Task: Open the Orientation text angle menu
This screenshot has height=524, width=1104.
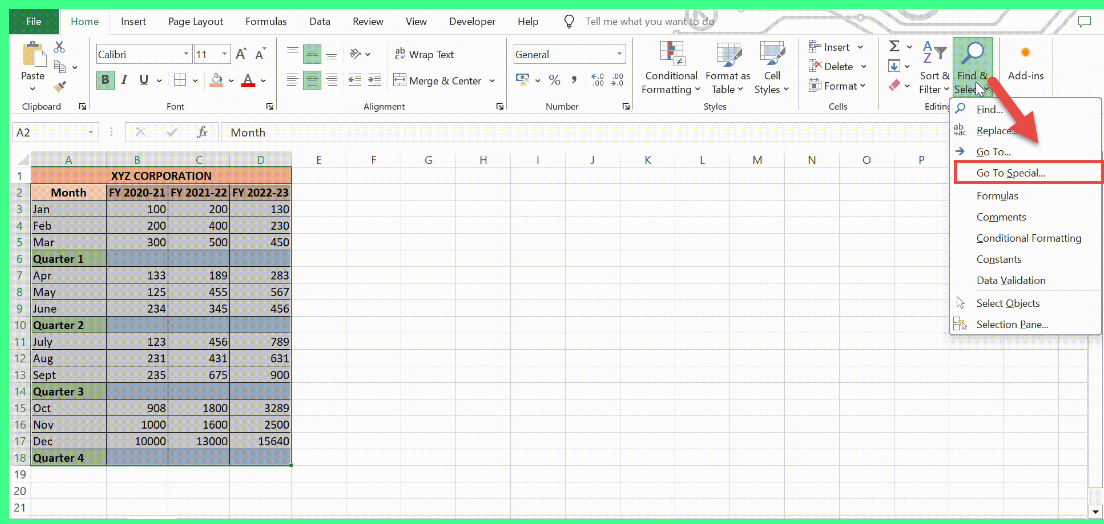Action: (360, 54)
